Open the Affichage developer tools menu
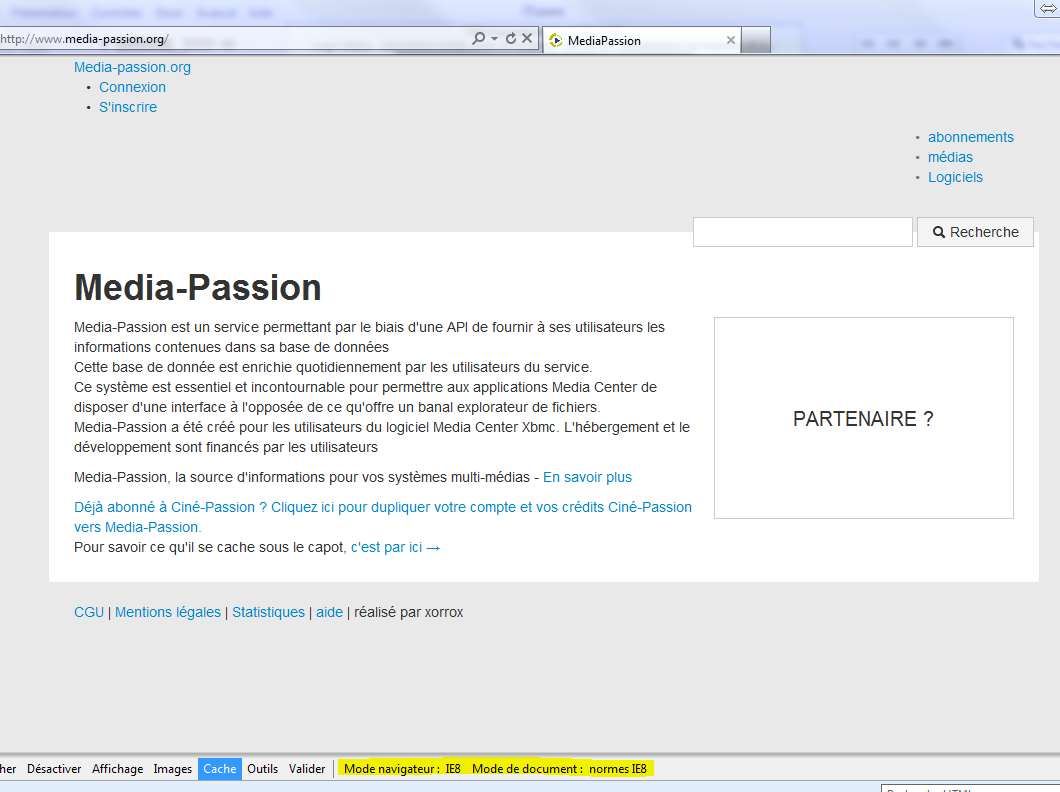The image size is (1060, 792). point(118,769)
